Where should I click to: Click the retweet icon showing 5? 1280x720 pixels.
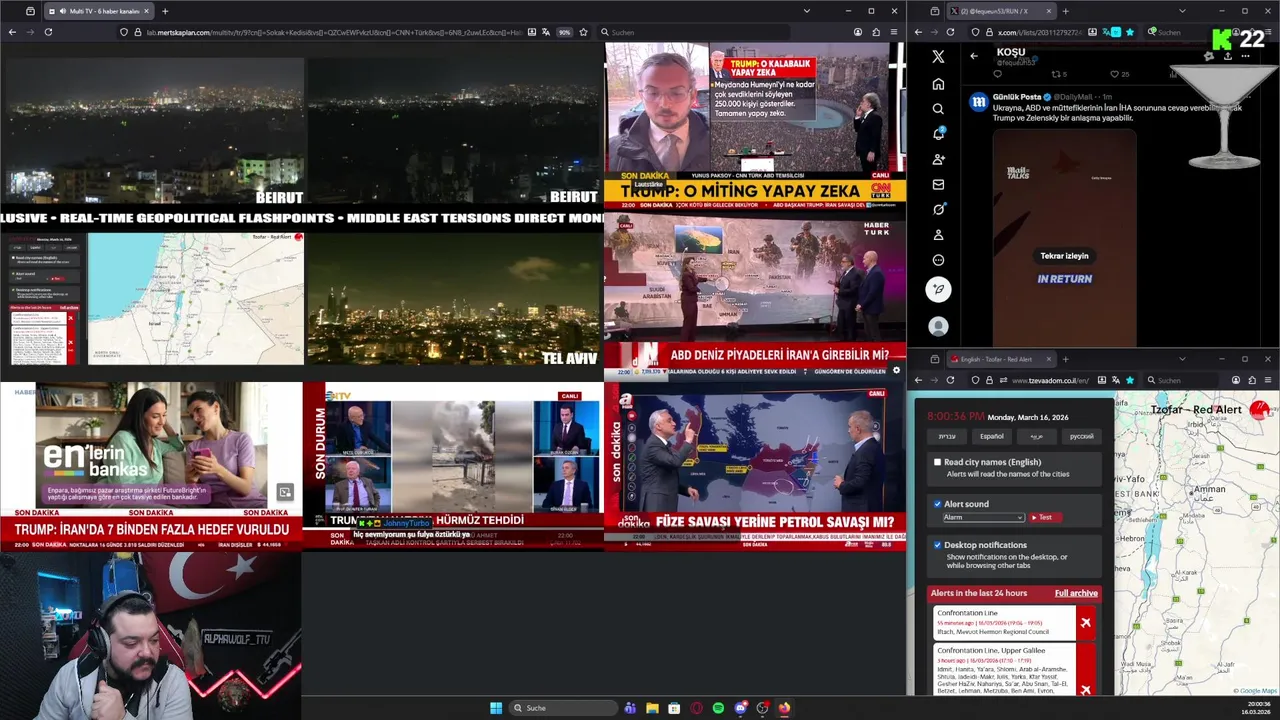coord(1058,74)
